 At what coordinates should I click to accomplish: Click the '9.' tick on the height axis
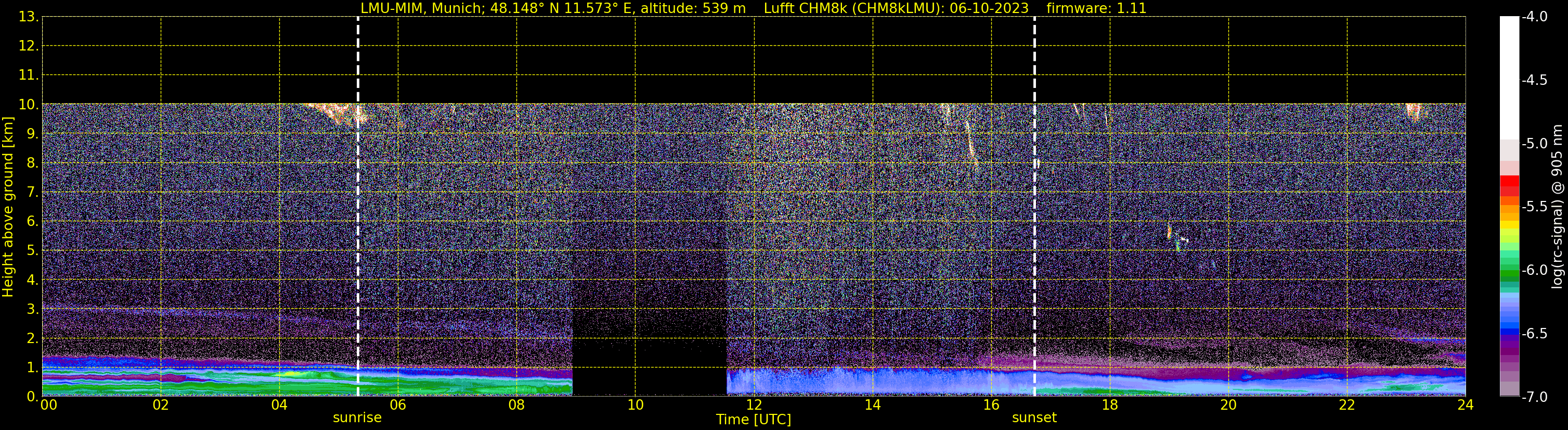(x=32, y=134)
